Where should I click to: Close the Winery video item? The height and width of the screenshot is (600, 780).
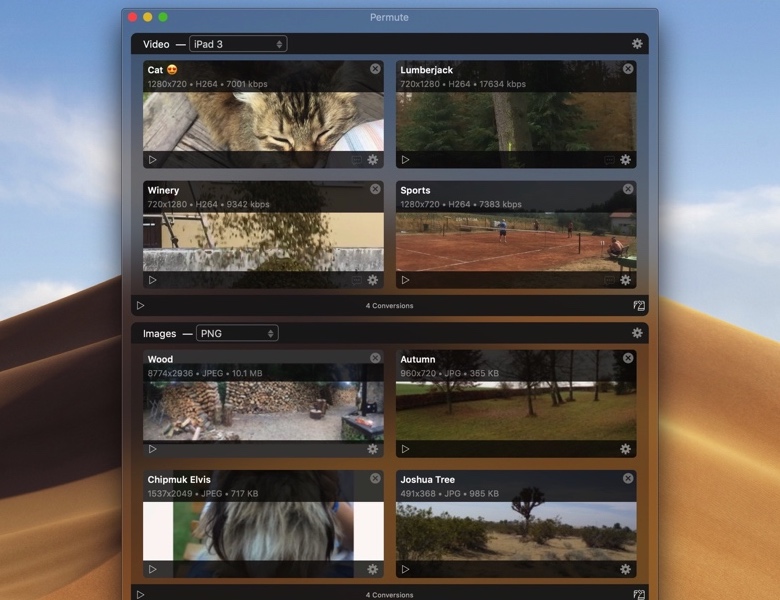375,189
